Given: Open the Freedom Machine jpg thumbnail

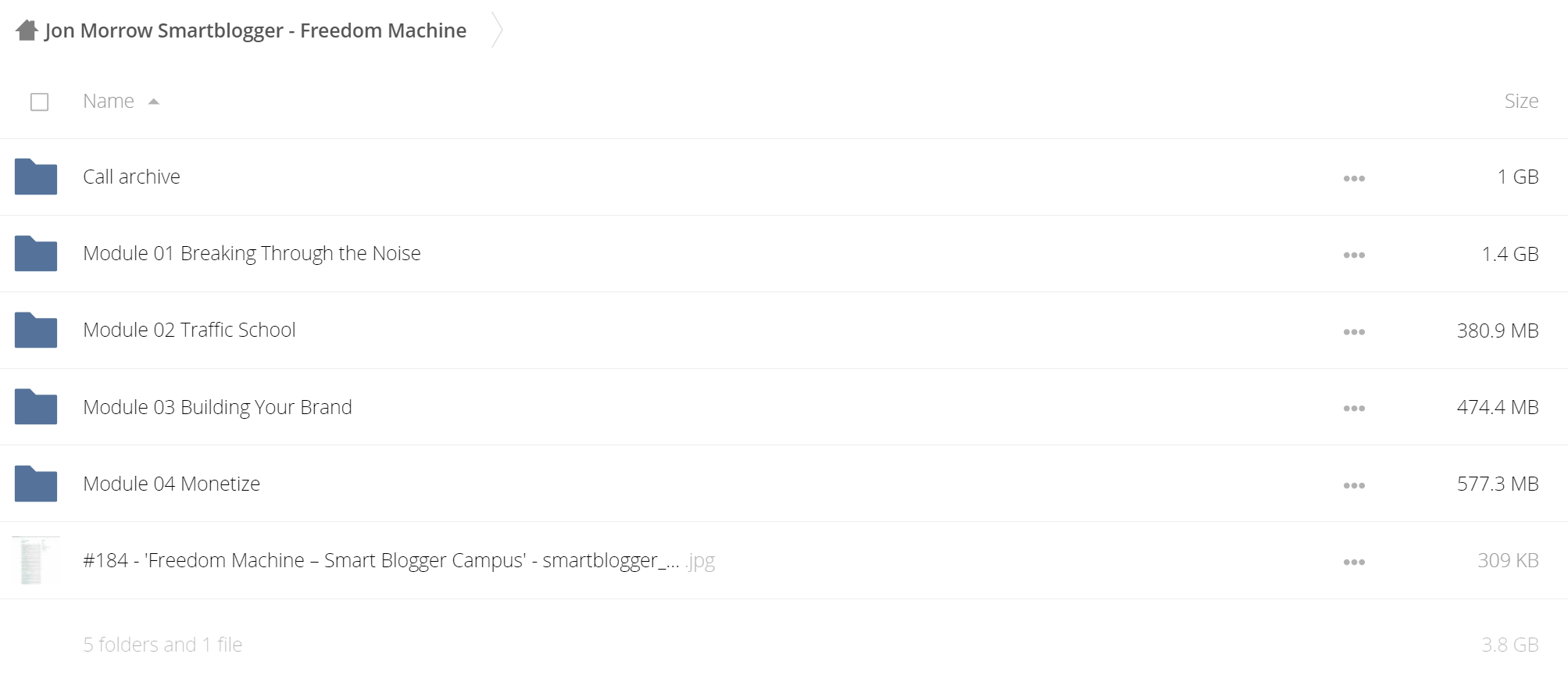Looking at the screenshot, I should tap(36, 560).
